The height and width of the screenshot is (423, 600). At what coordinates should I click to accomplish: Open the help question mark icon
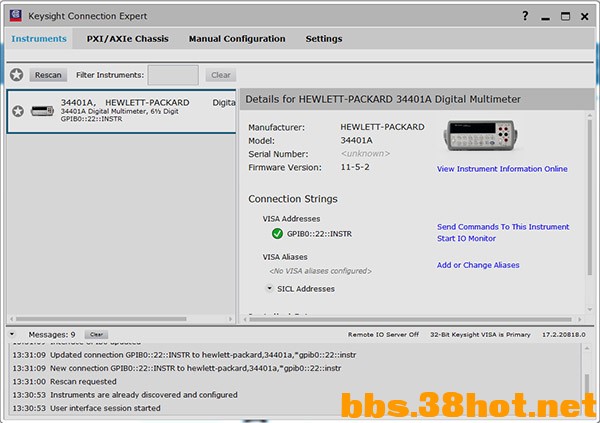[525, 16]
